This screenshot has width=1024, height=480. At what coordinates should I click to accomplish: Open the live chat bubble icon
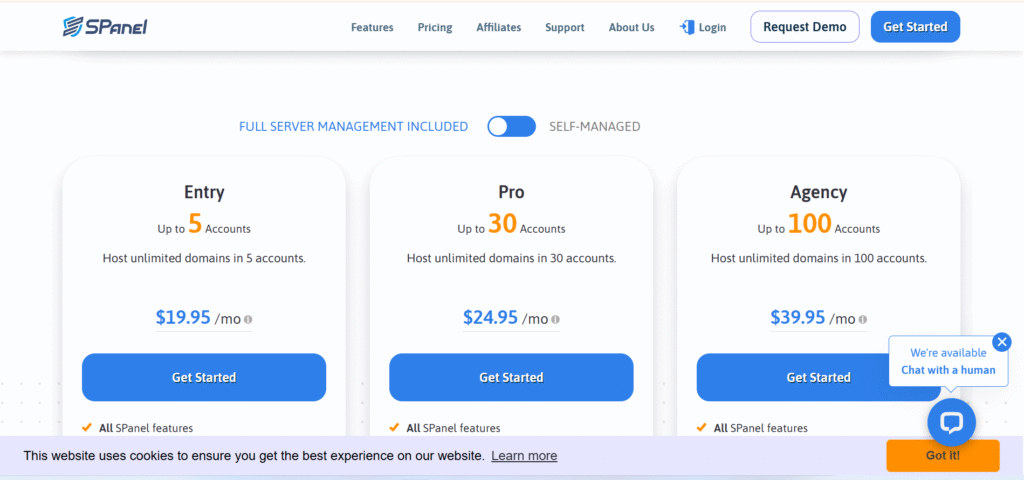coord(951,422)
